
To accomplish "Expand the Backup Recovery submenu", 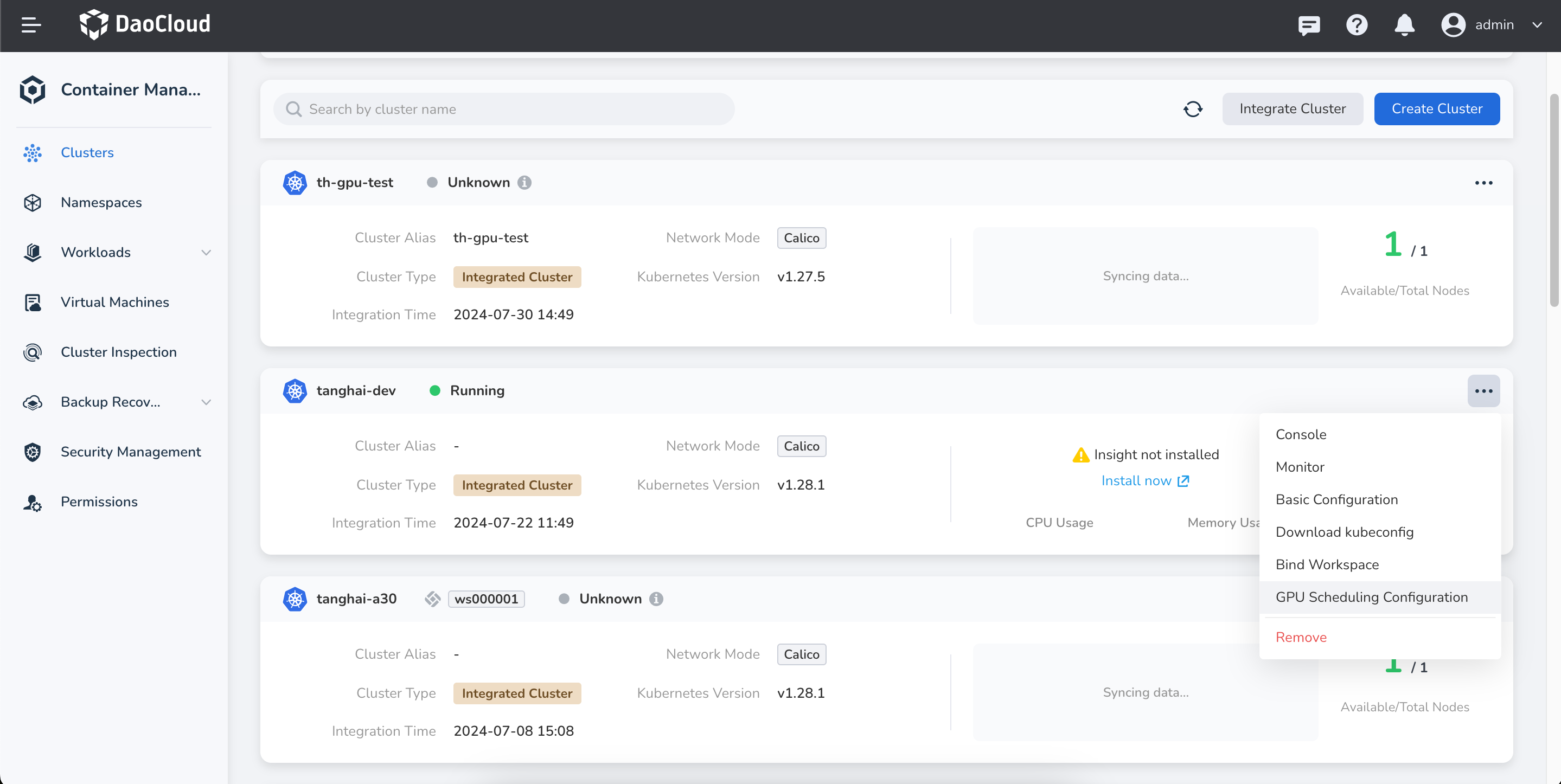I will pos(206,402).
